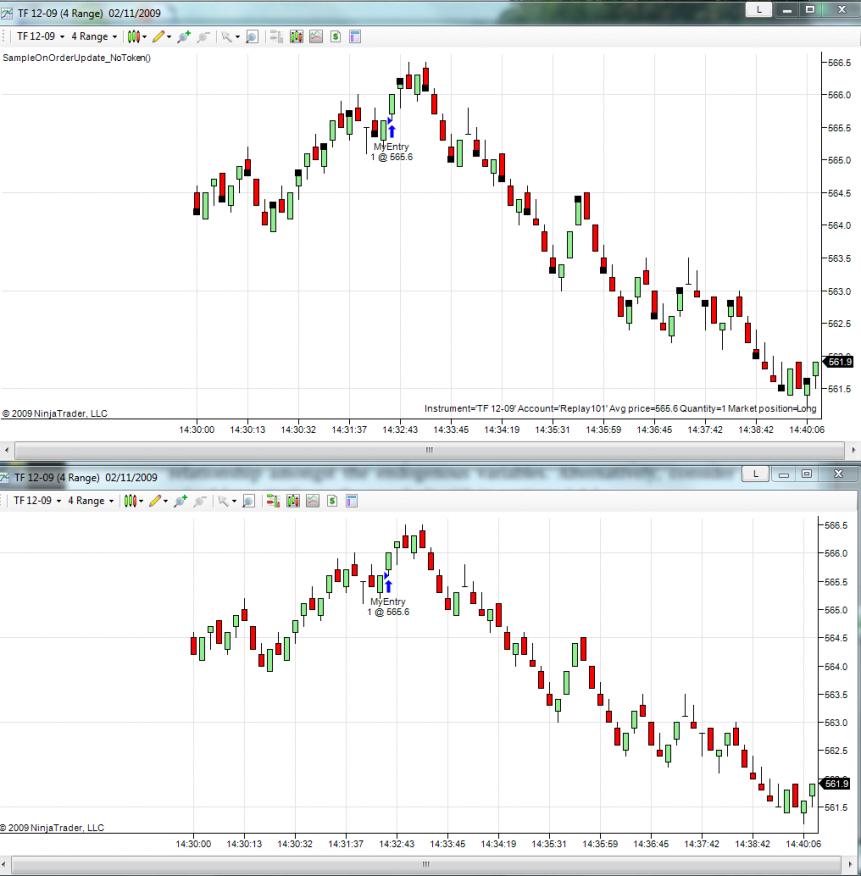The height and width of the screenshot is (876, 861).
Task: Open TF 12-09 instrument dropdown in bottom chart
Action: [x=37, y=501]
